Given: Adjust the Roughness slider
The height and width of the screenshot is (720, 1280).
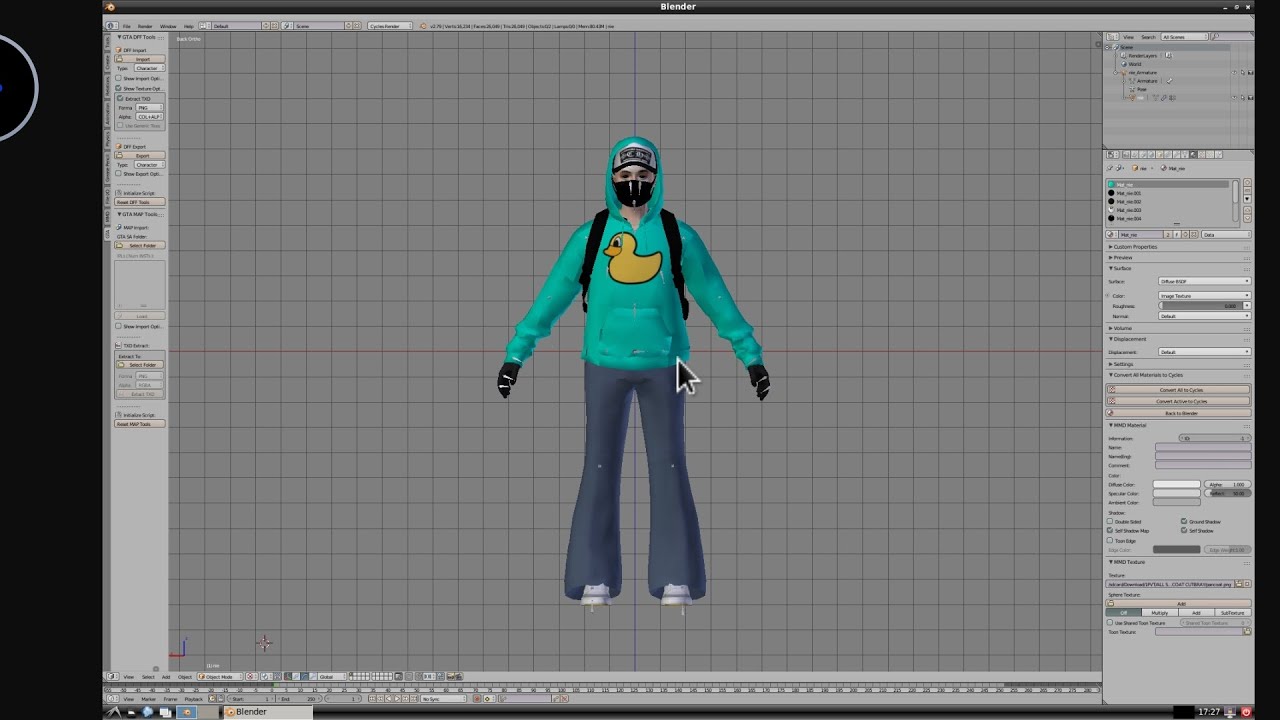Looking at the screenshot, I should pyautogui.click(x=1200, y=306).
